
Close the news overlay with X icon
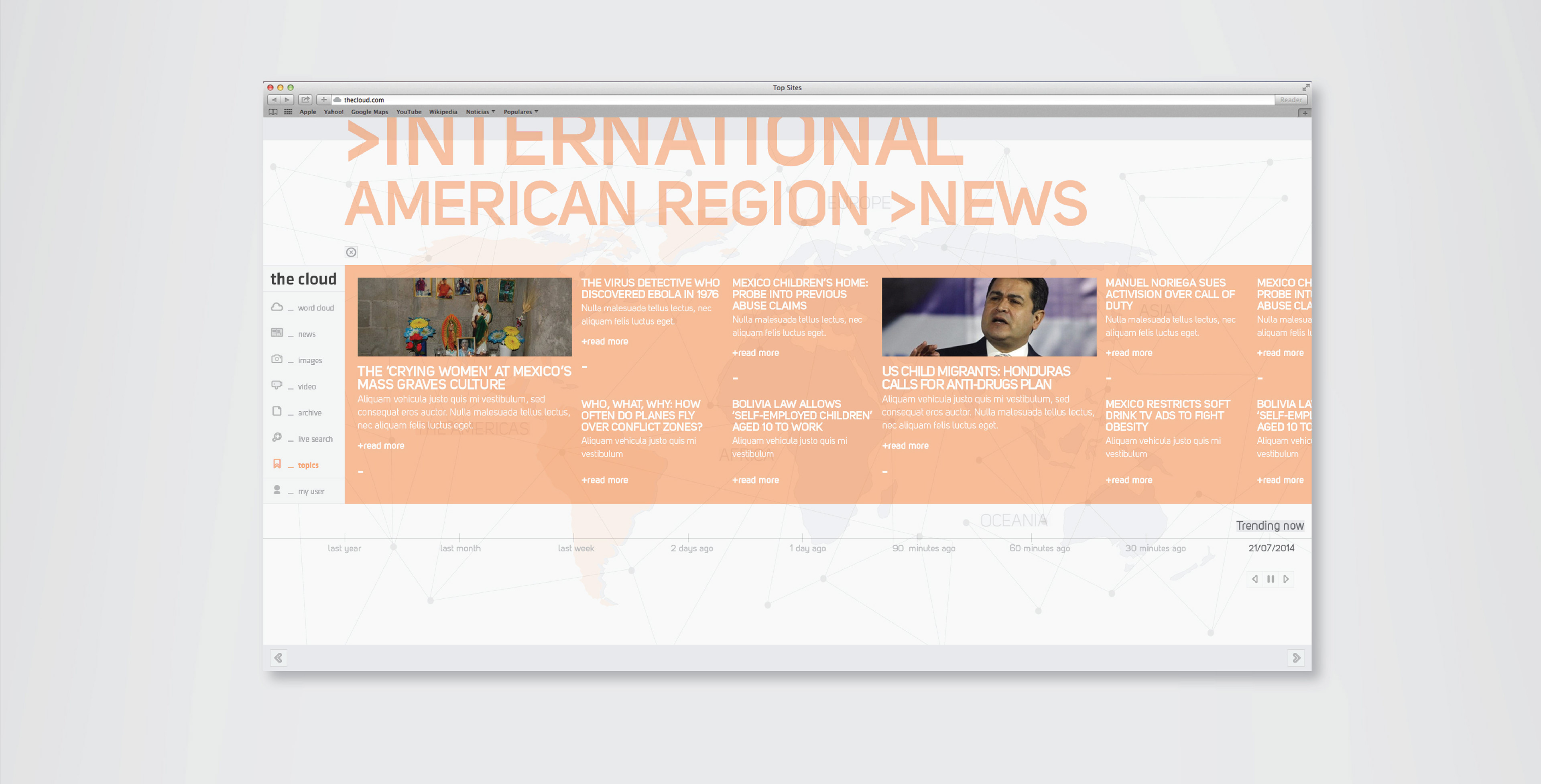tap(351, 252)
